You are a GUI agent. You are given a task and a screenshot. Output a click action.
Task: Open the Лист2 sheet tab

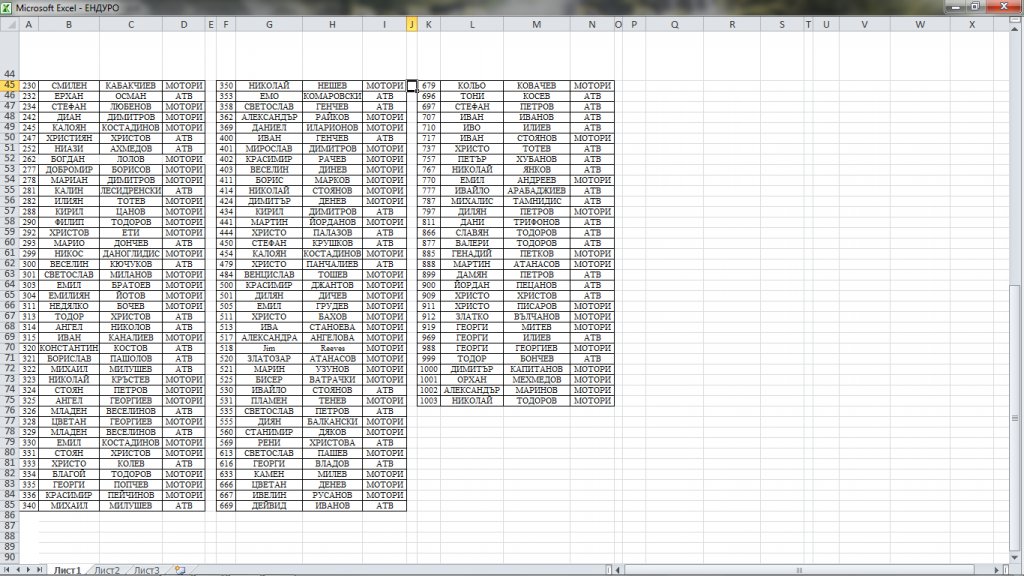107,570
